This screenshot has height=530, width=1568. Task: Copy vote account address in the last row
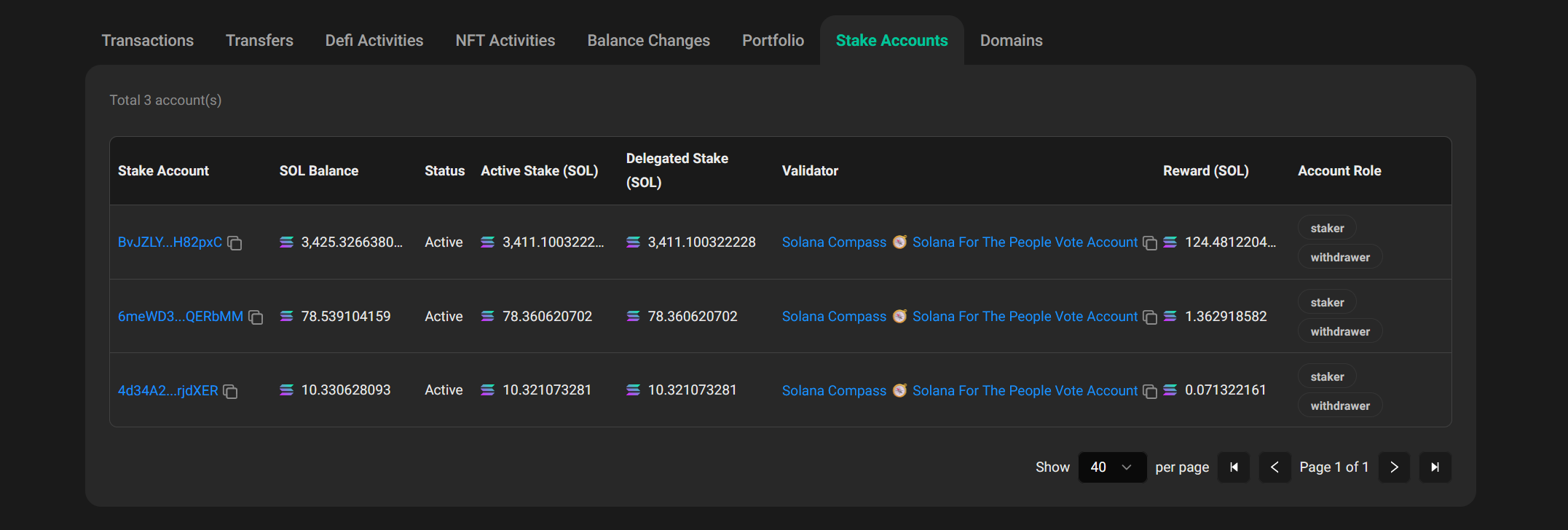pos(1150,392)
